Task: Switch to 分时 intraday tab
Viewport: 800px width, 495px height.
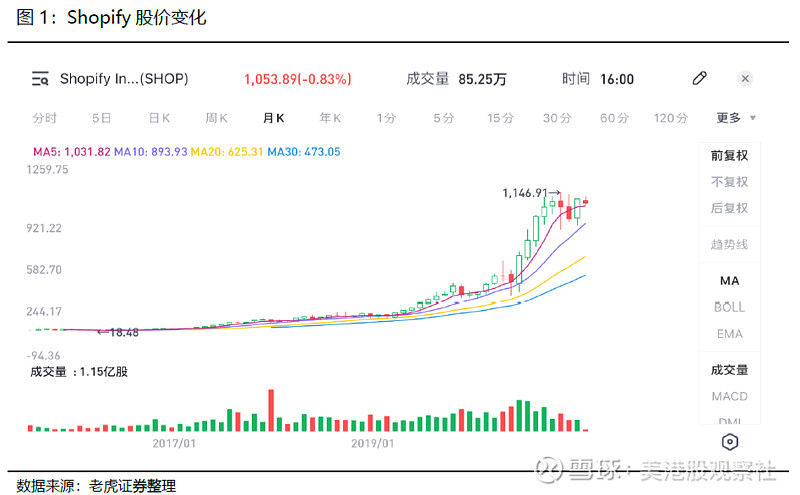Action: [44, 118]
